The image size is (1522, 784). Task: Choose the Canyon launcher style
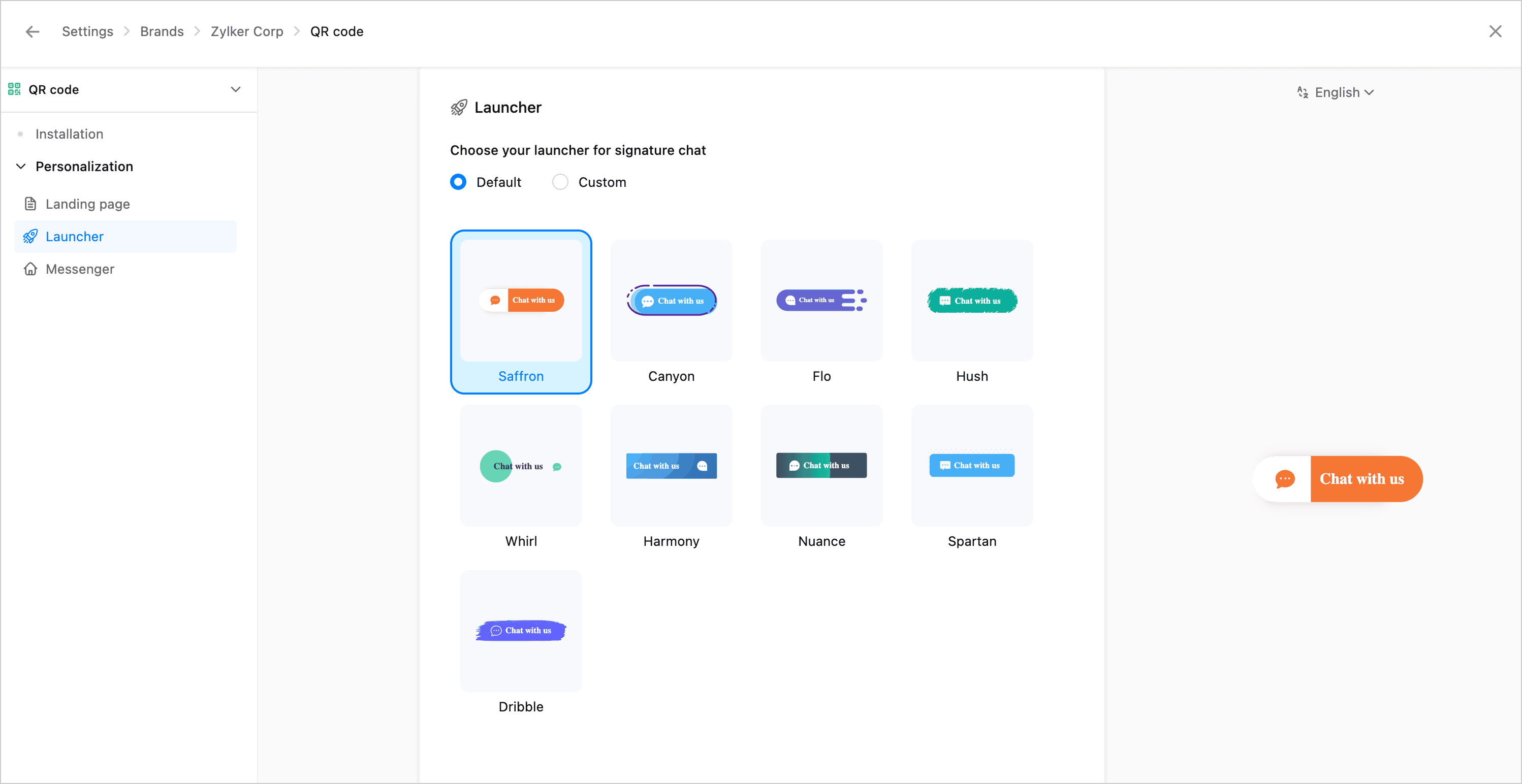point(671,301)
